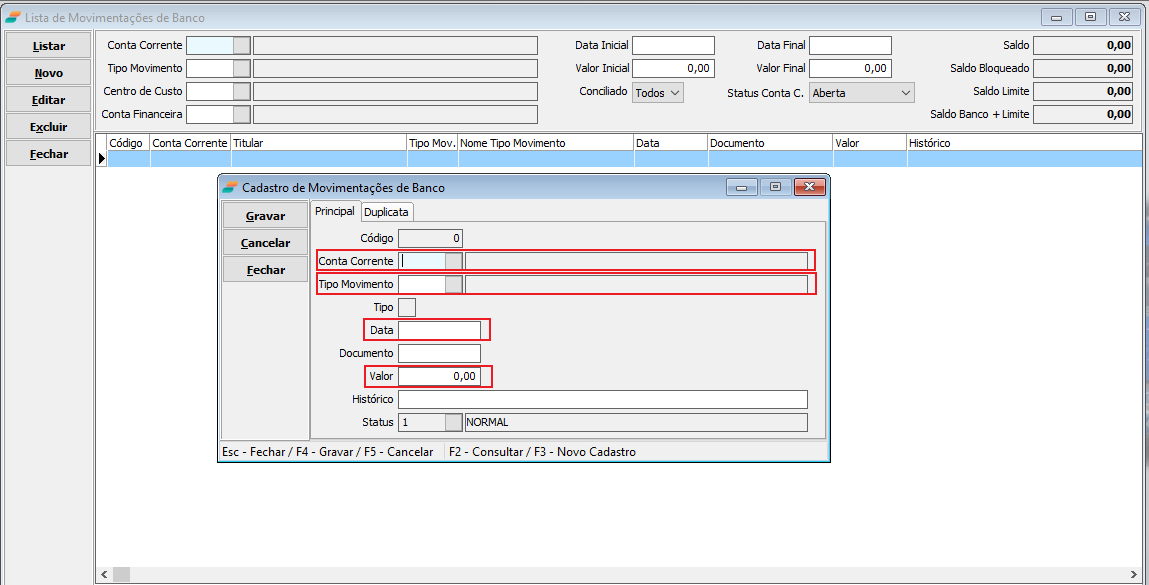Click lookup button beside Tipo Movimento filter

coord(241,68)
